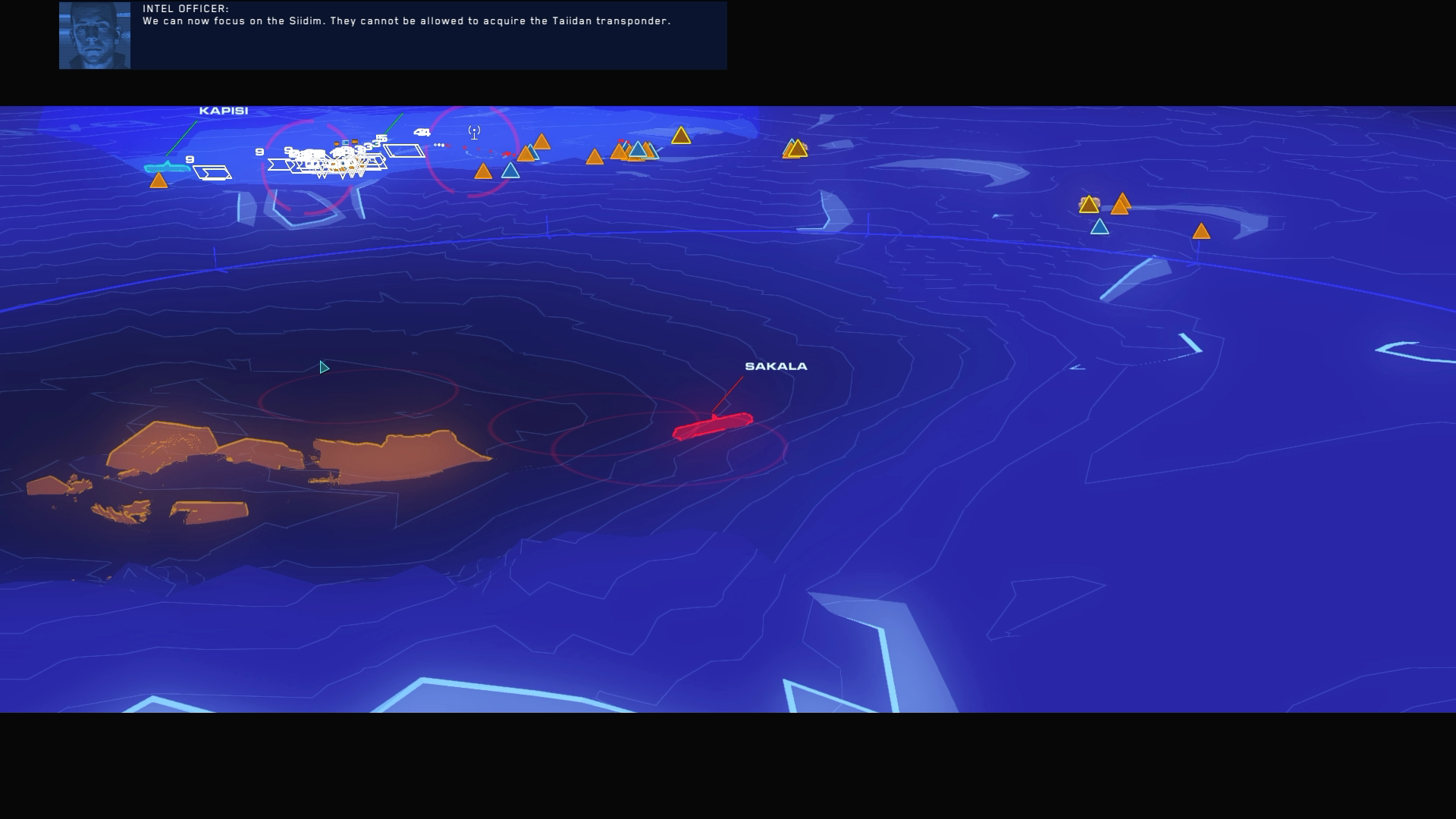This screenshot has width=1456, height=819.
Task: Click the stacked orange triangles far right
Action: pyautogui.click(x=1121, y=205)
